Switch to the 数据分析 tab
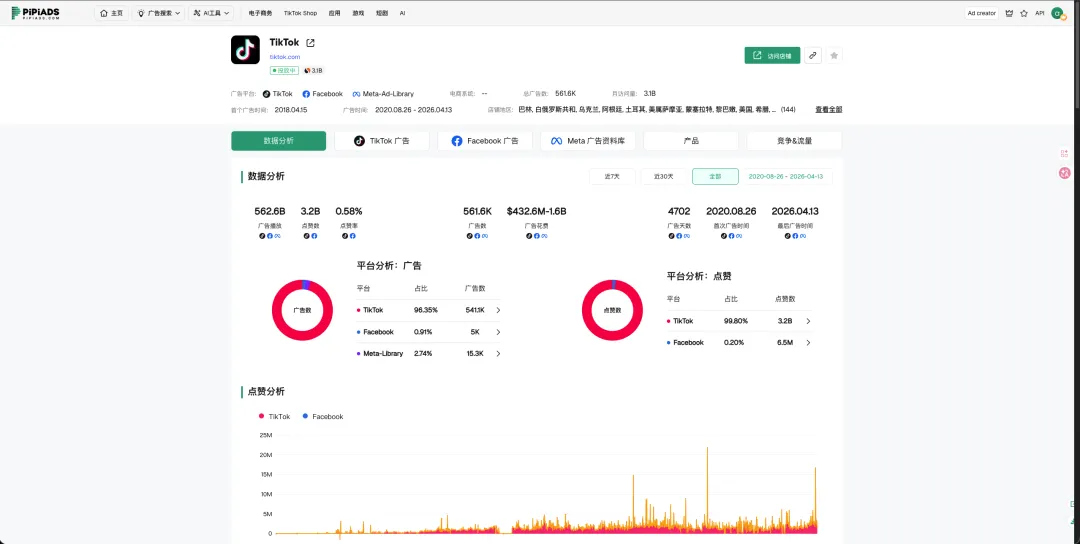 tap(278, 140)
